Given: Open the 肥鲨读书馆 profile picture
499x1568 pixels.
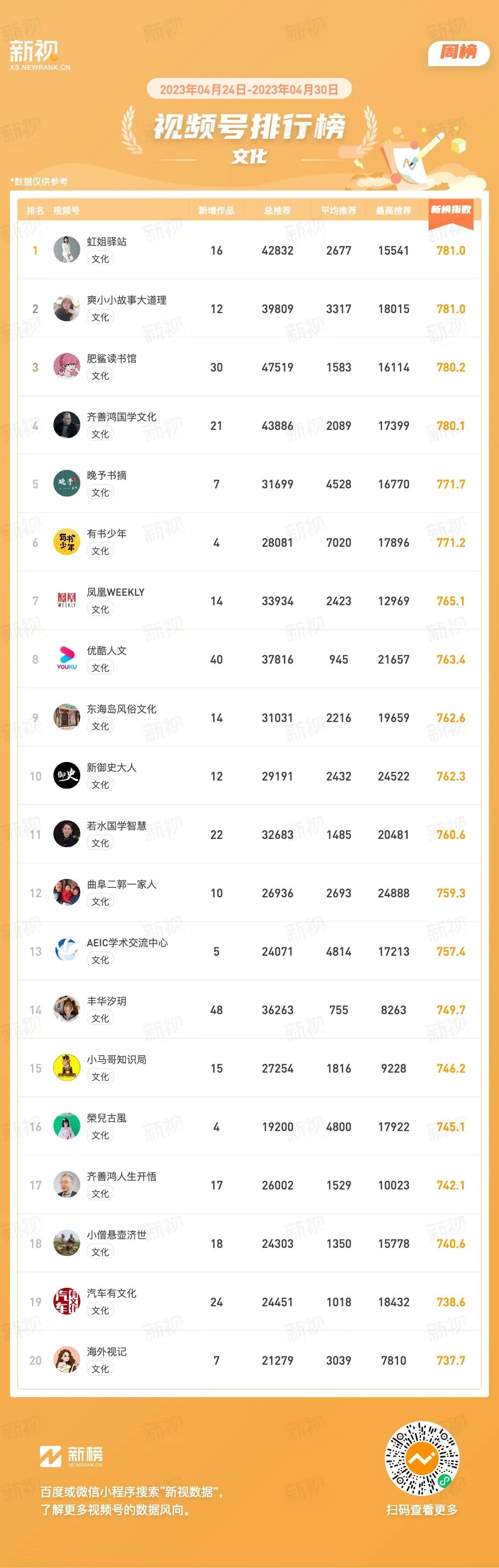Looking at the screenshot, I should point(67,367).
